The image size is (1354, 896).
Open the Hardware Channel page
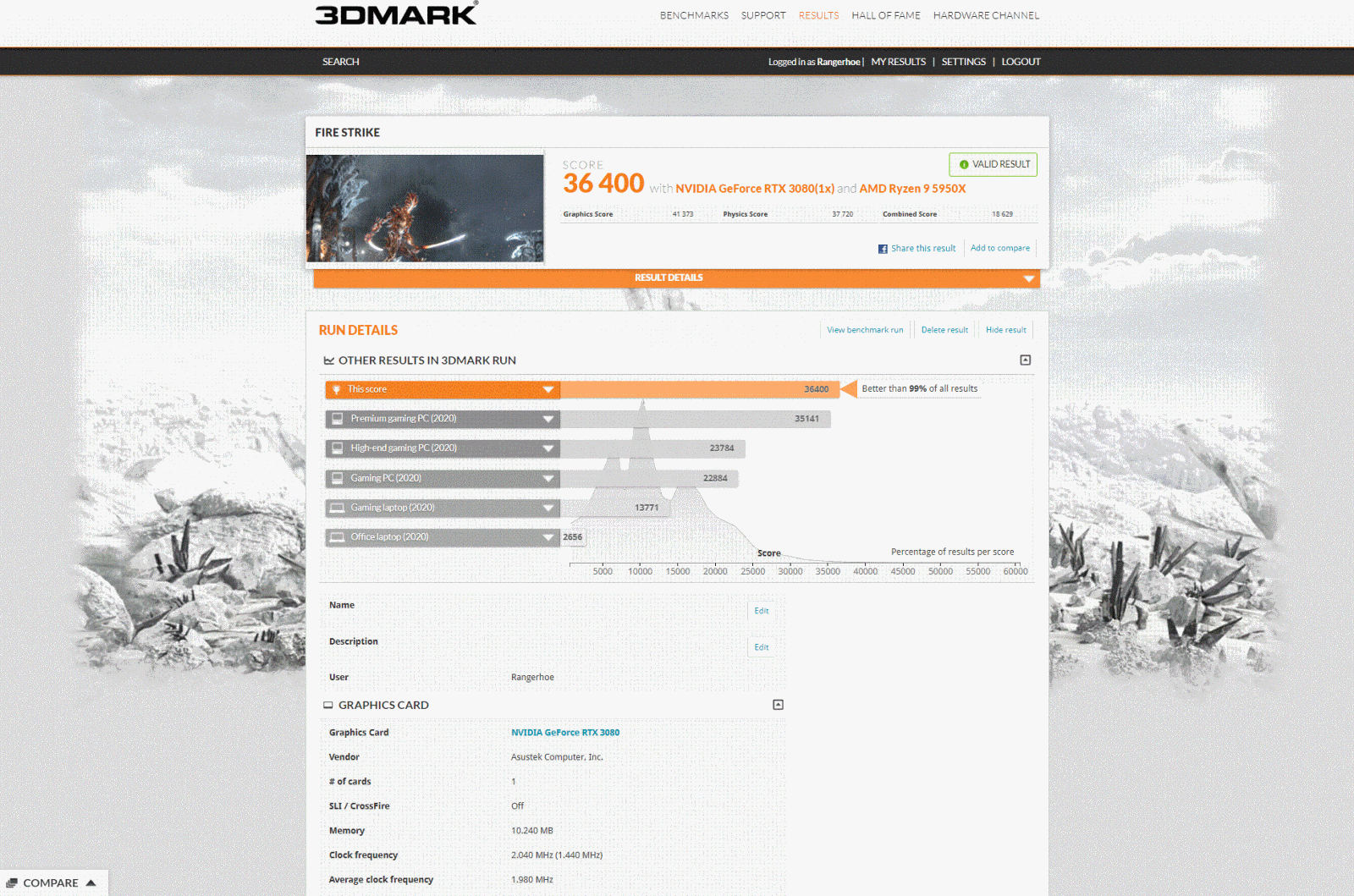click(x=986, y=15)
